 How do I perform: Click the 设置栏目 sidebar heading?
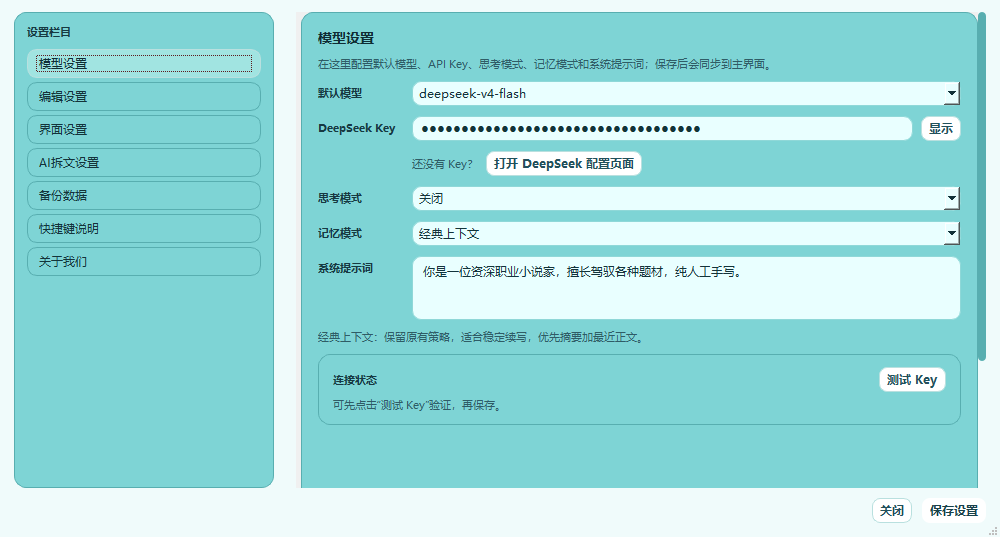48,32
